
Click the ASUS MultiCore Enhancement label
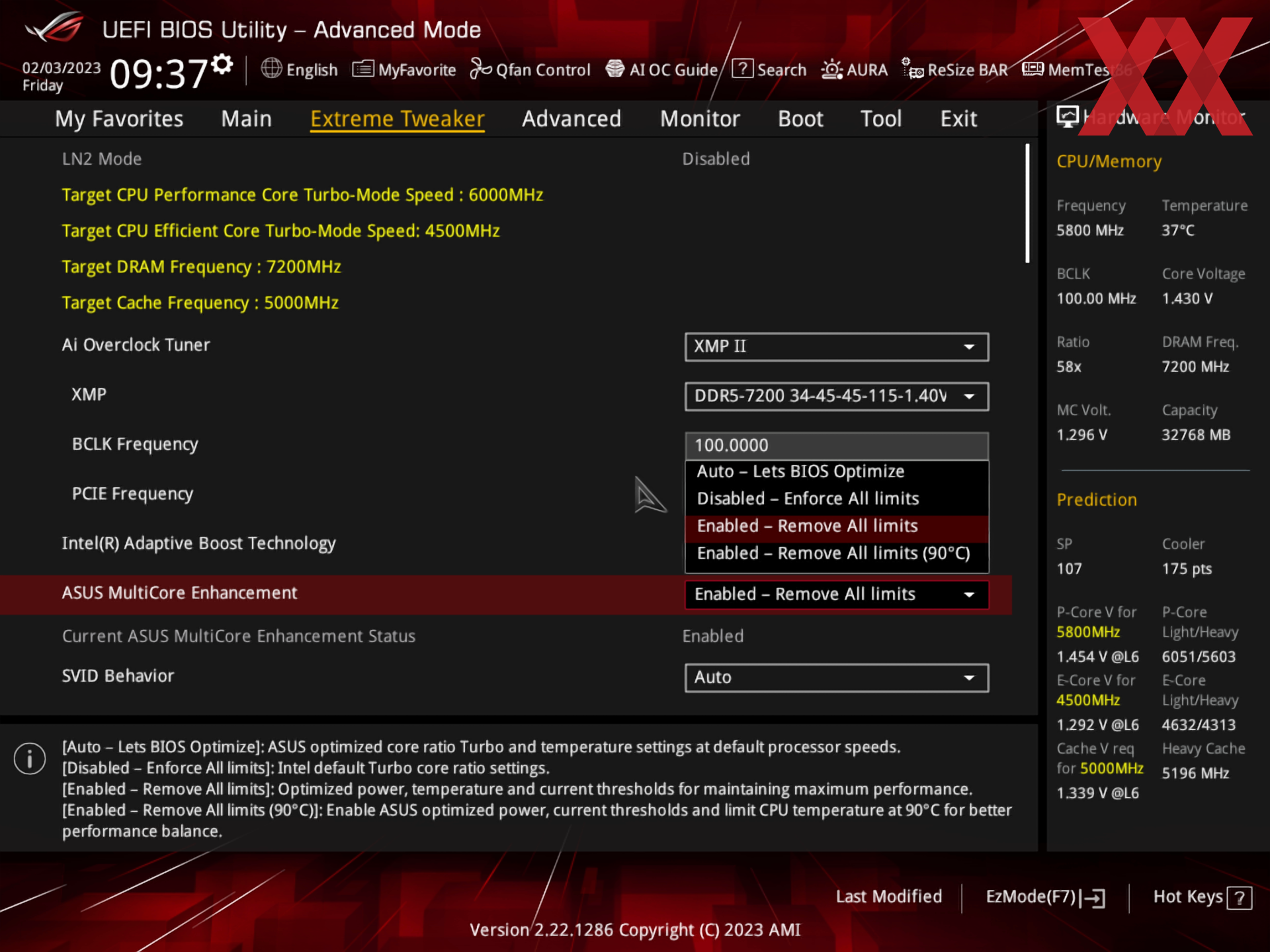(x=179, y=593)
